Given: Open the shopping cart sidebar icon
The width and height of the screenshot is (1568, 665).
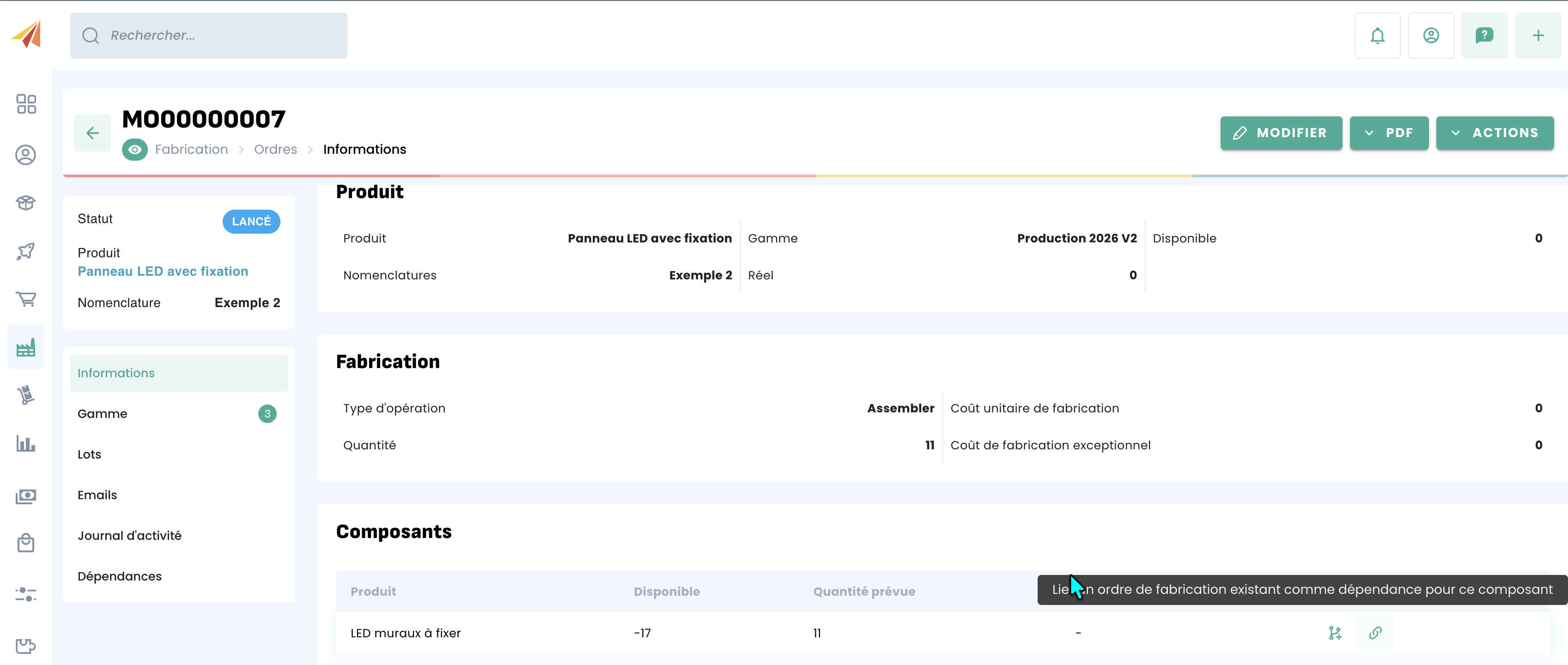Looking at the screenshot, I should pyautogui.click(x=25, y=299).
